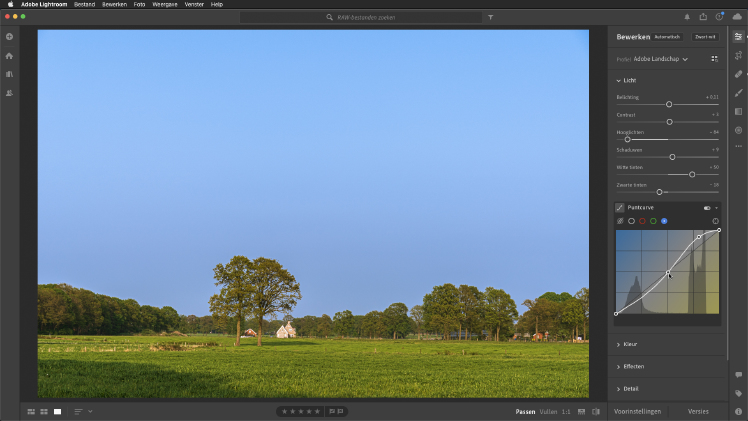Set zoom to Vullen
This screenshot has height=421, width=748.
(x=548, y=411)
